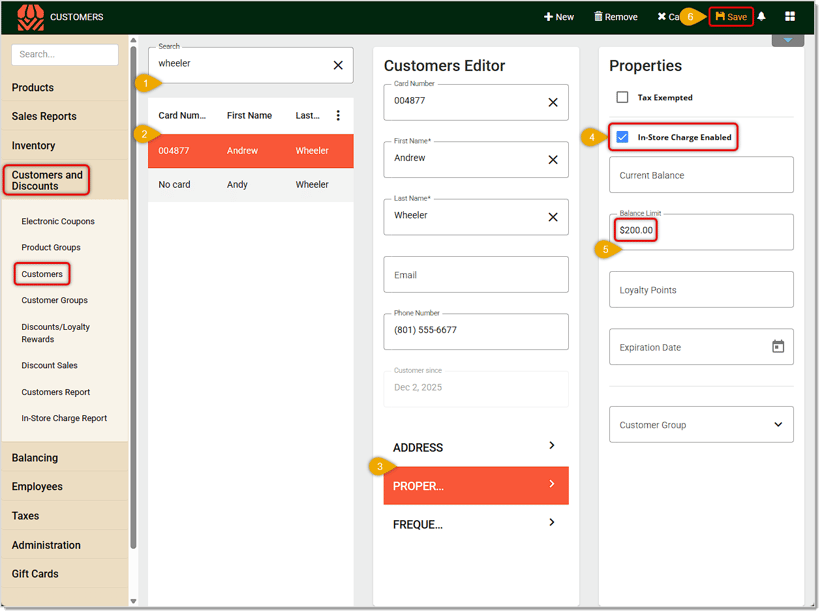
Task: Clear the First Name field
Action: tap(554, 160)
